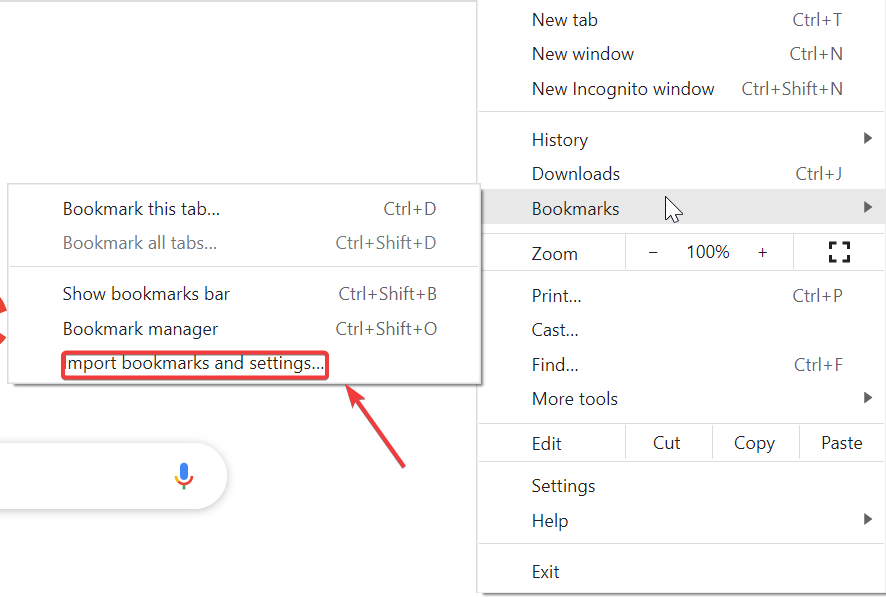Open Bookmark manager
The height and width of the screenshot is (597, 886).
tap(140, 329)
